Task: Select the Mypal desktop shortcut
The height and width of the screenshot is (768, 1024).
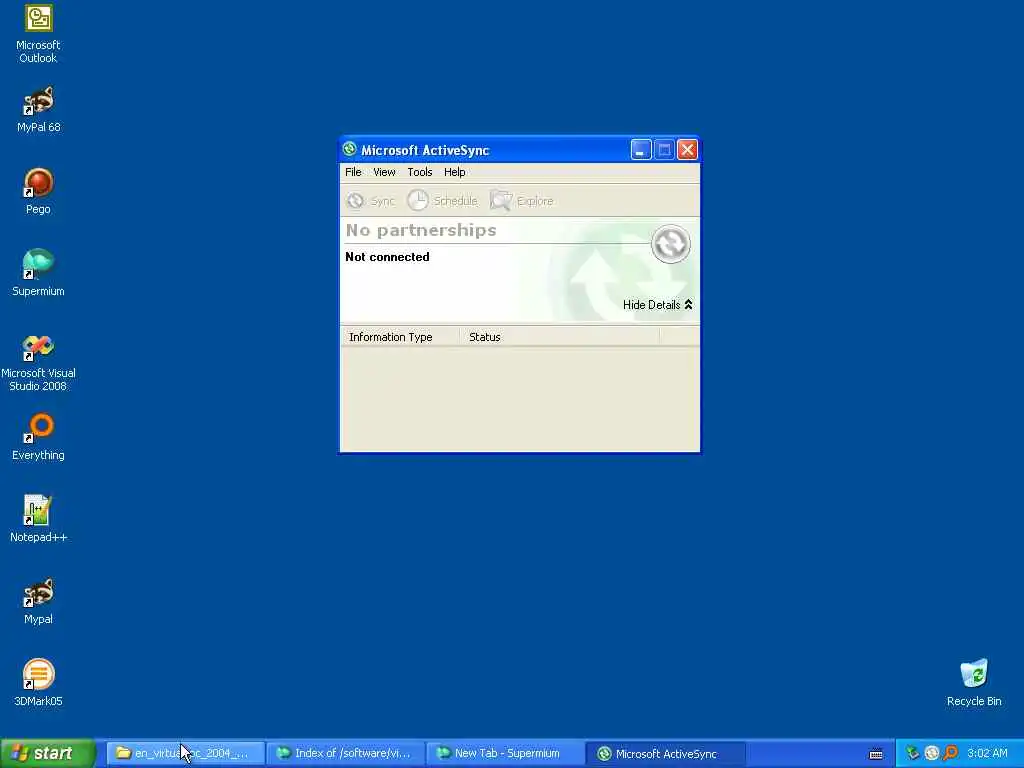Action: click(x=39, y=601)
